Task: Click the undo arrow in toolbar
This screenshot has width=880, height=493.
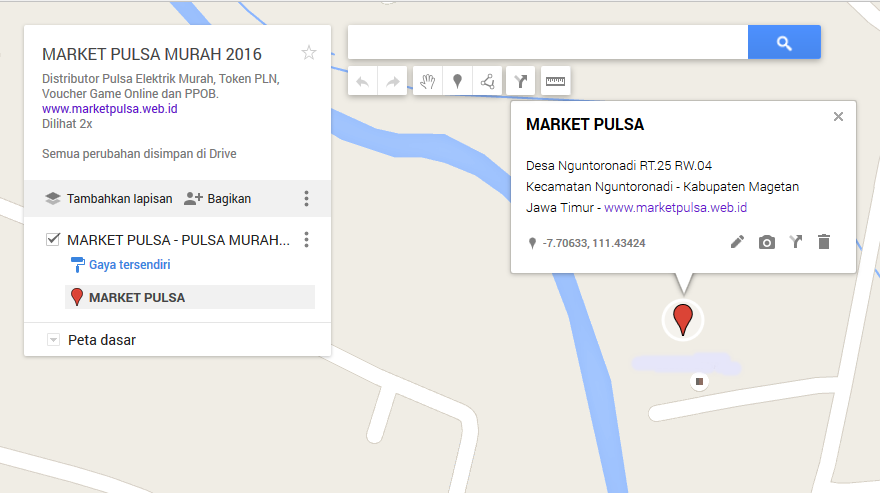Action: 363,82
